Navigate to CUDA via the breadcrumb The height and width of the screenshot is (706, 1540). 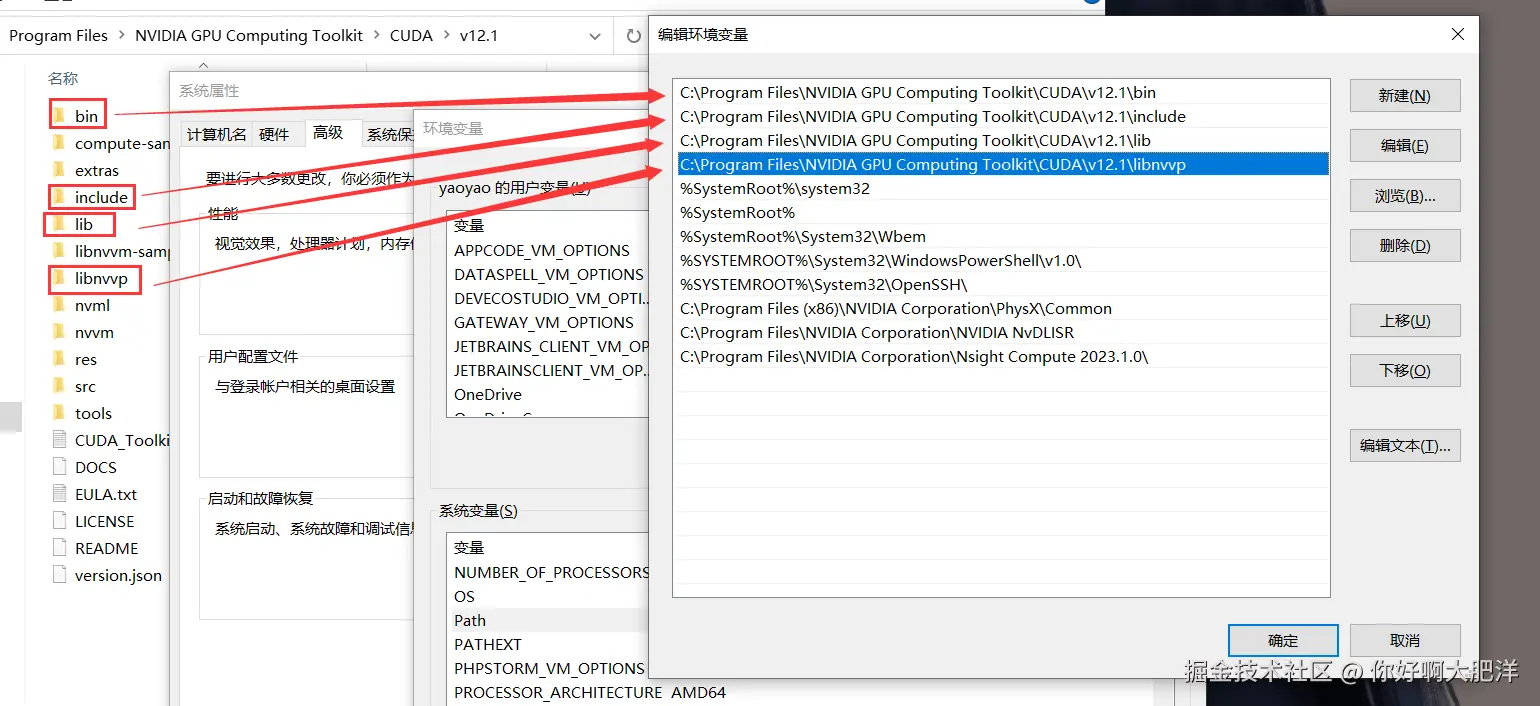click(x=411, y=35)
